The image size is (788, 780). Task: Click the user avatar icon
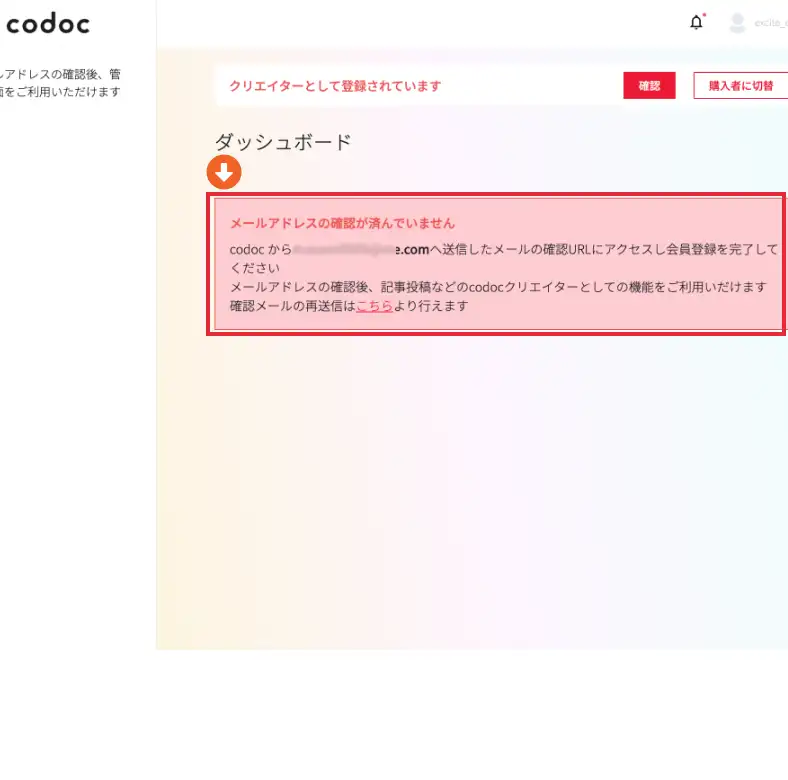[738, 23]
